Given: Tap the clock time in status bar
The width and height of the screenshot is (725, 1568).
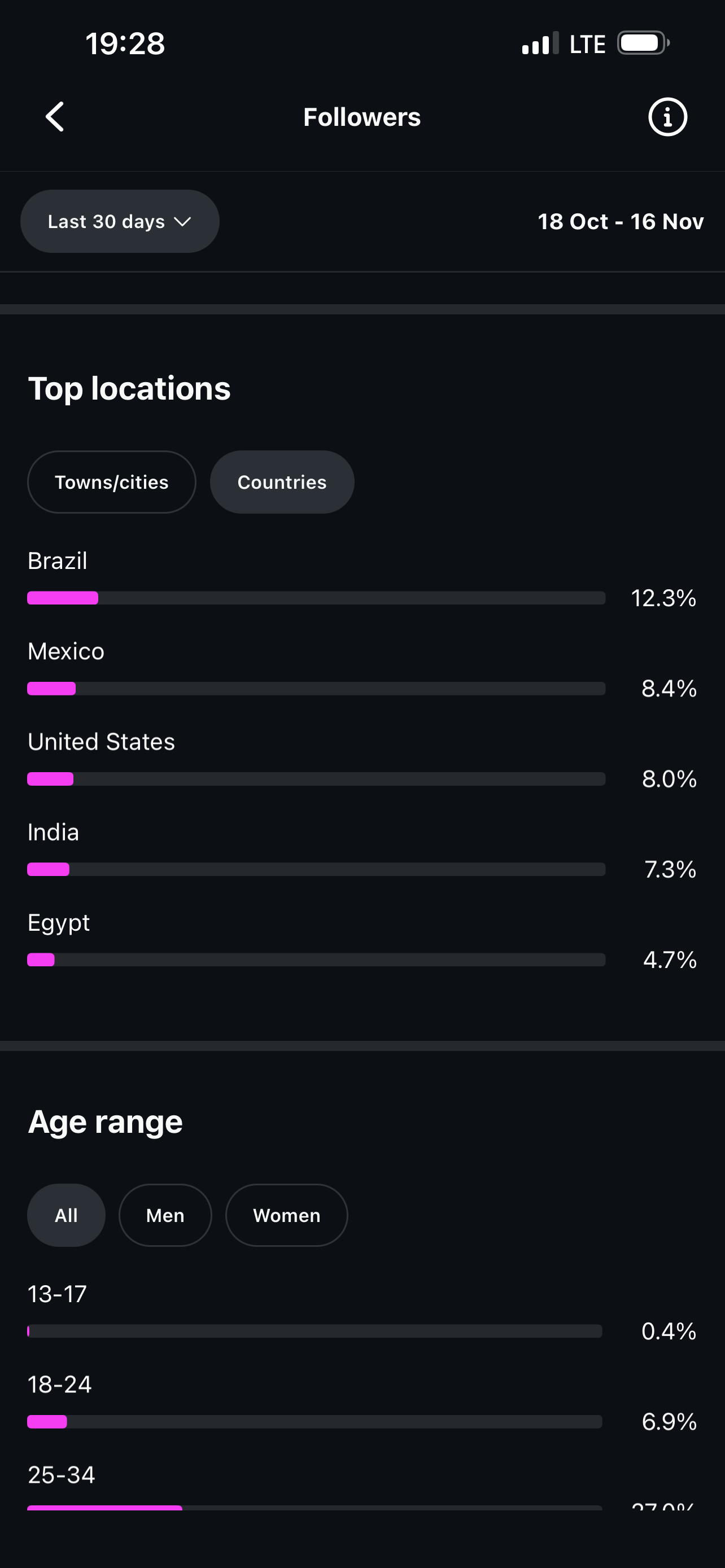Looking at the screenshot, I should pyautogui.click(x=125, y=44).
